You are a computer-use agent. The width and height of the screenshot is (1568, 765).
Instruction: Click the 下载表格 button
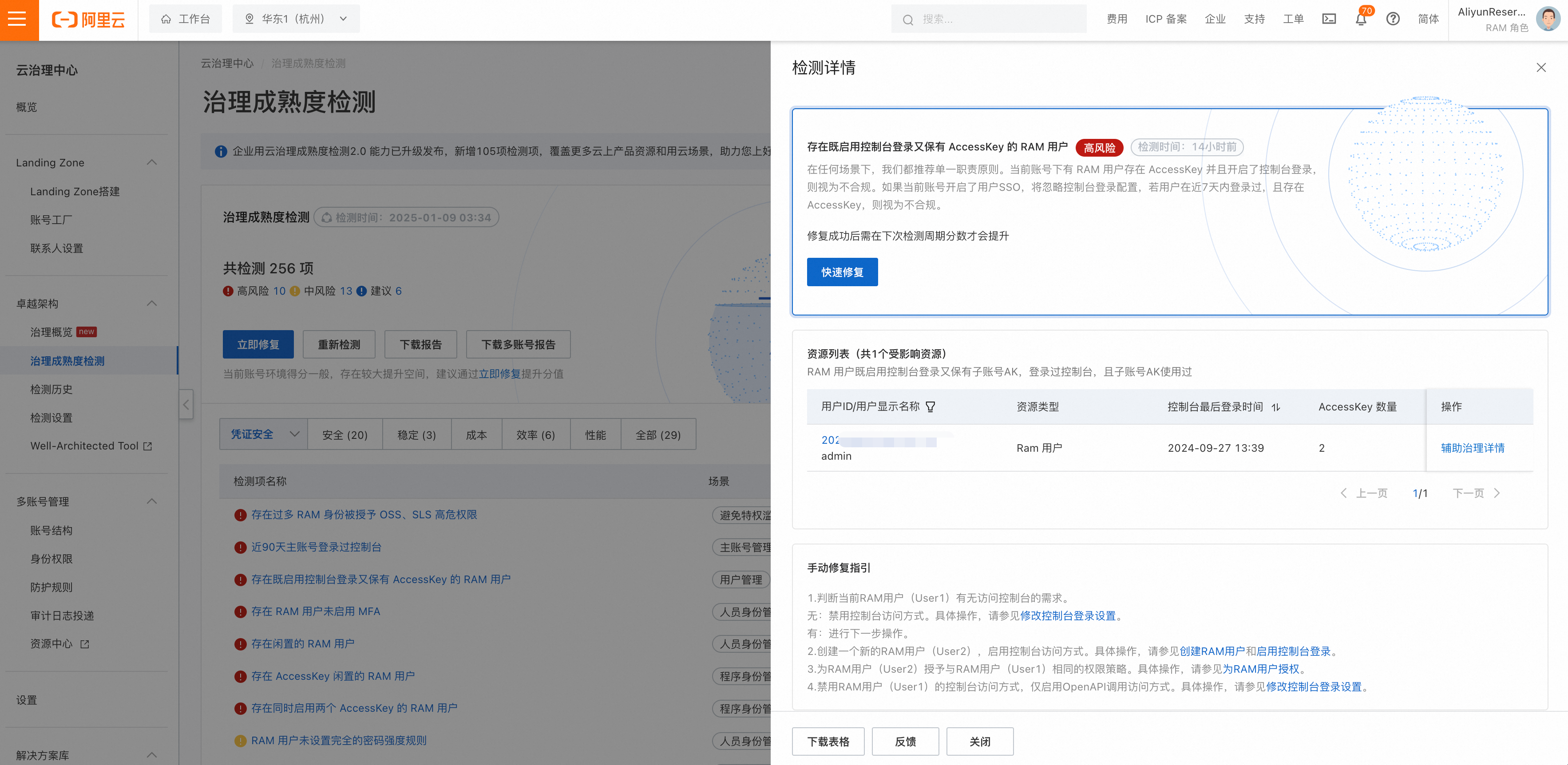(828, 741)
